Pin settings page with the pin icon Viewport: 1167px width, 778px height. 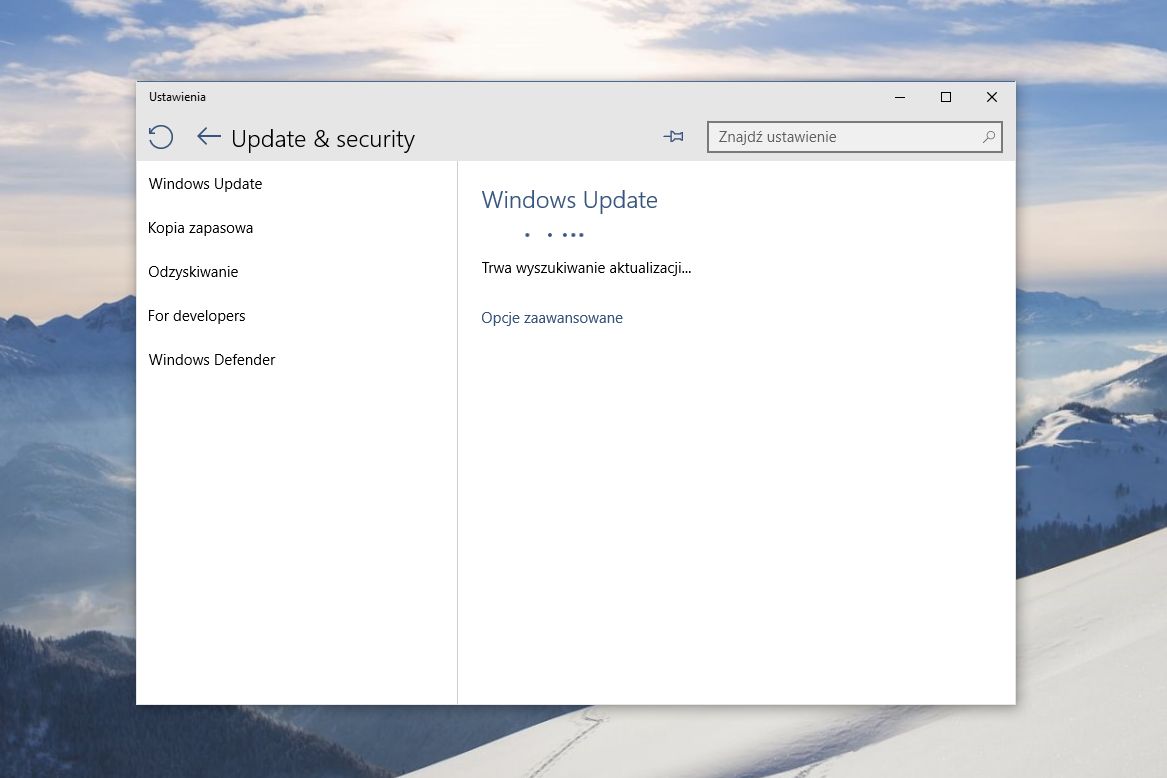pos(674,136)
